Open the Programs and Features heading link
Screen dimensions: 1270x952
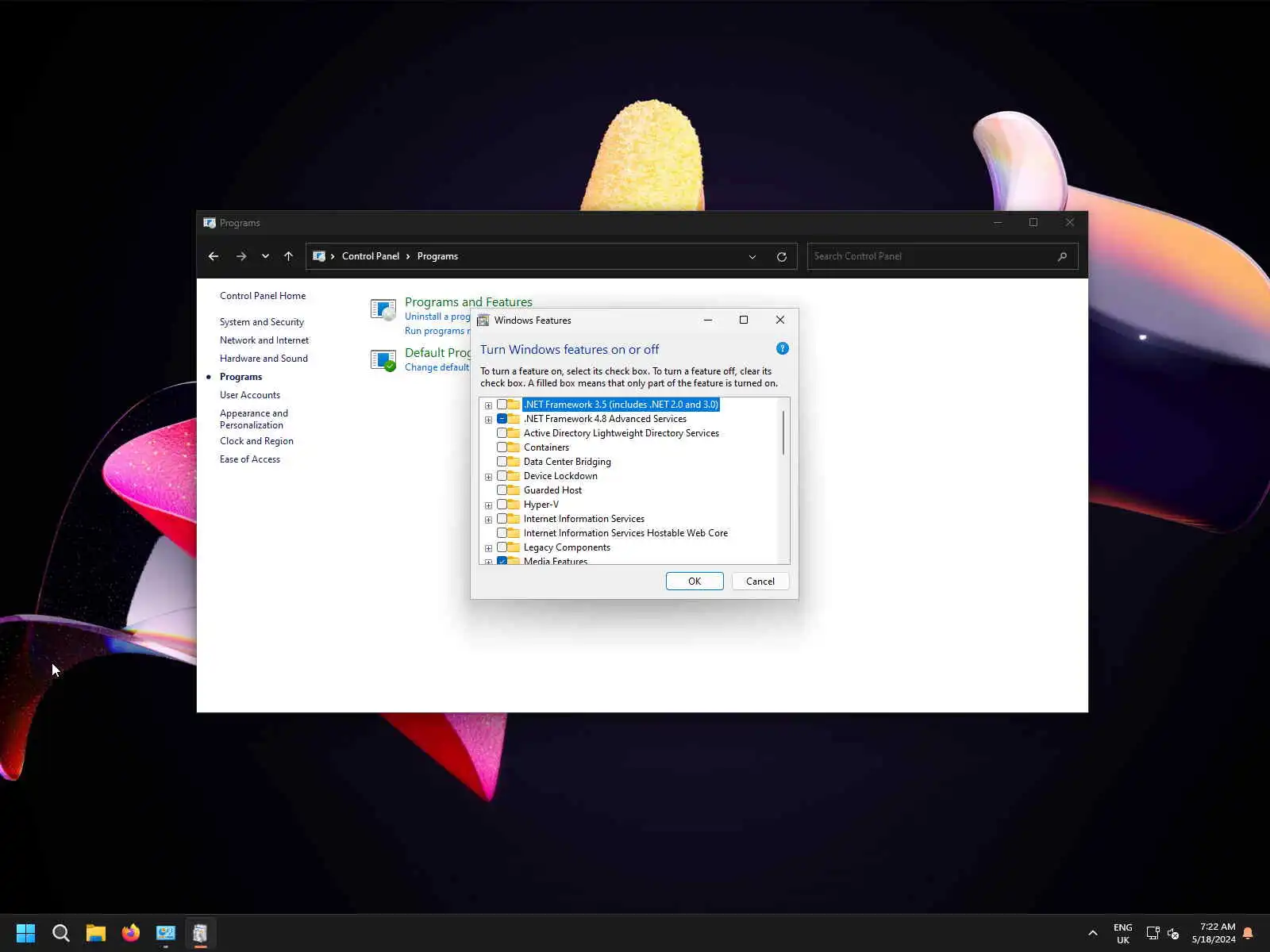[468, 302]
